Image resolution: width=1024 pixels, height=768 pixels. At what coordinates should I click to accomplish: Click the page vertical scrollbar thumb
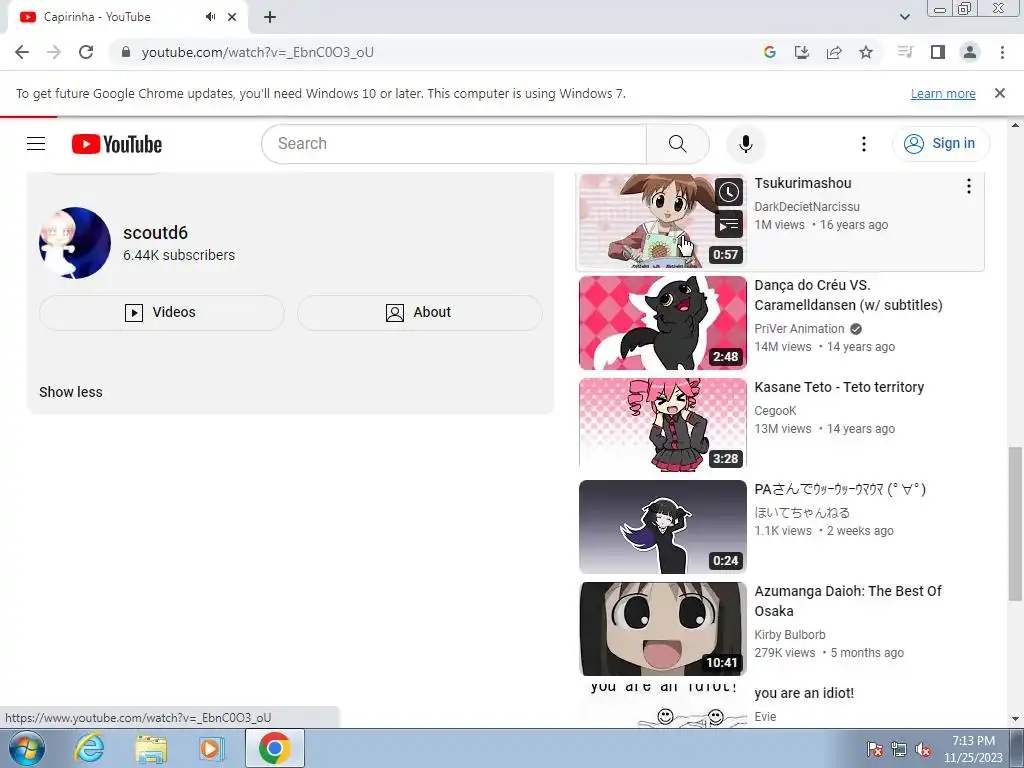point(1015,523)
